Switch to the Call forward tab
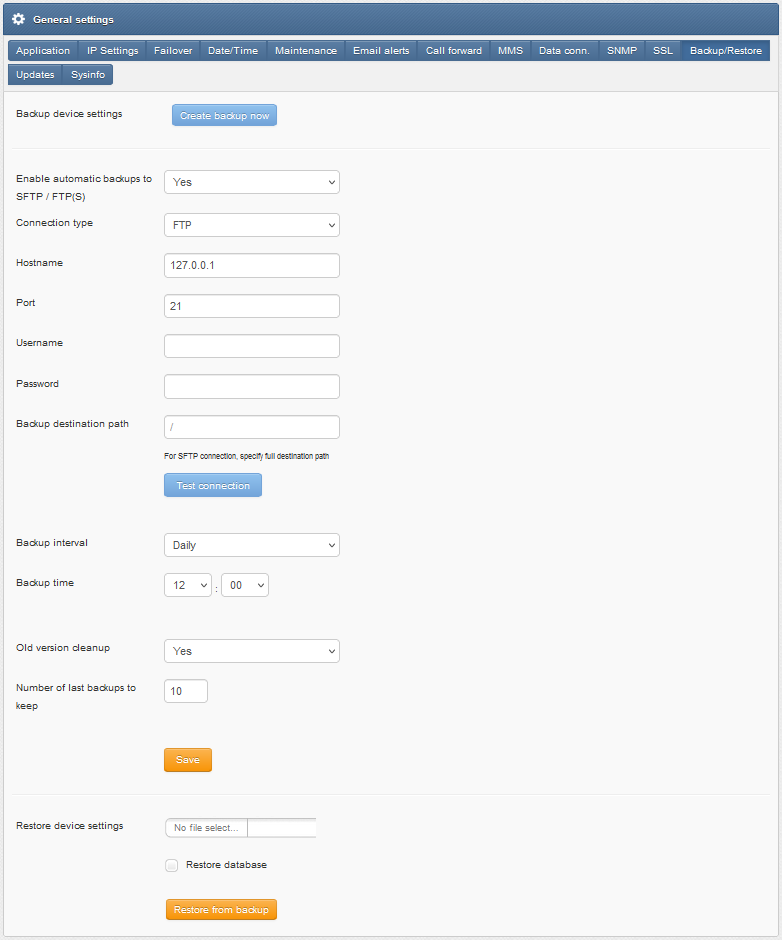The image size is (782, 940). (x=453, y=51)
